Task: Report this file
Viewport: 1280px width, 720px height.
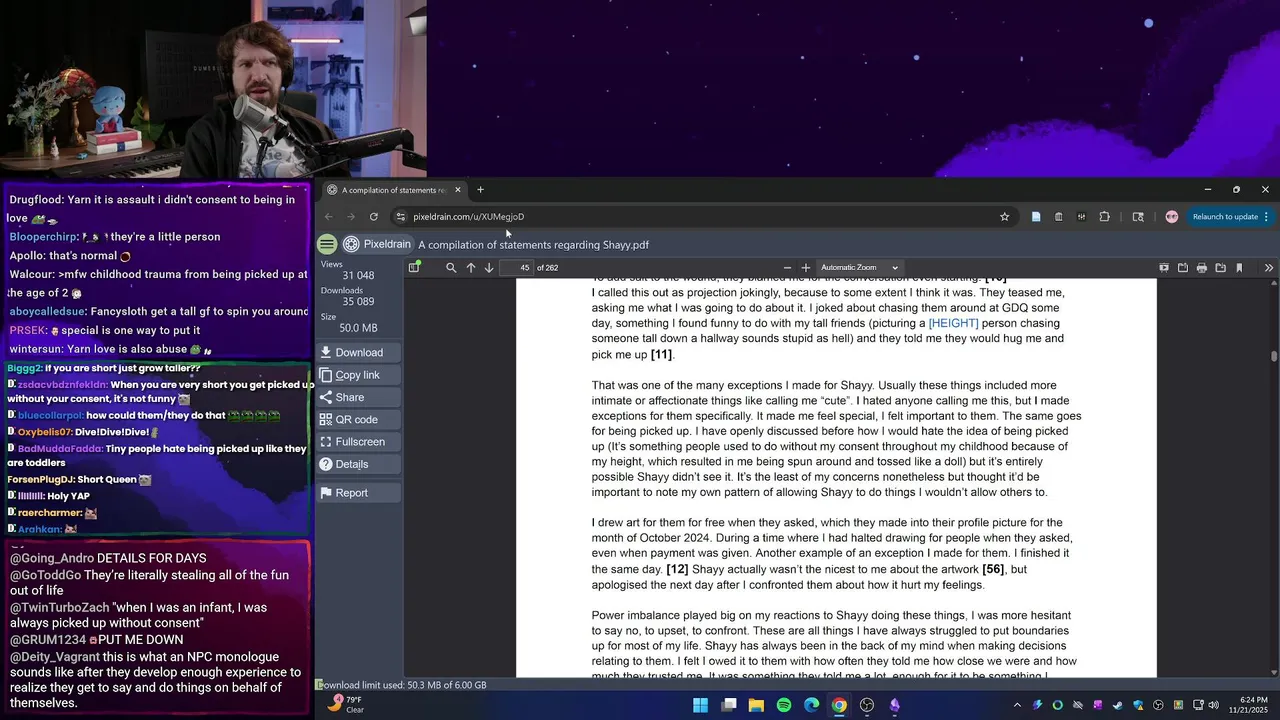Action: tap(358, 492)
